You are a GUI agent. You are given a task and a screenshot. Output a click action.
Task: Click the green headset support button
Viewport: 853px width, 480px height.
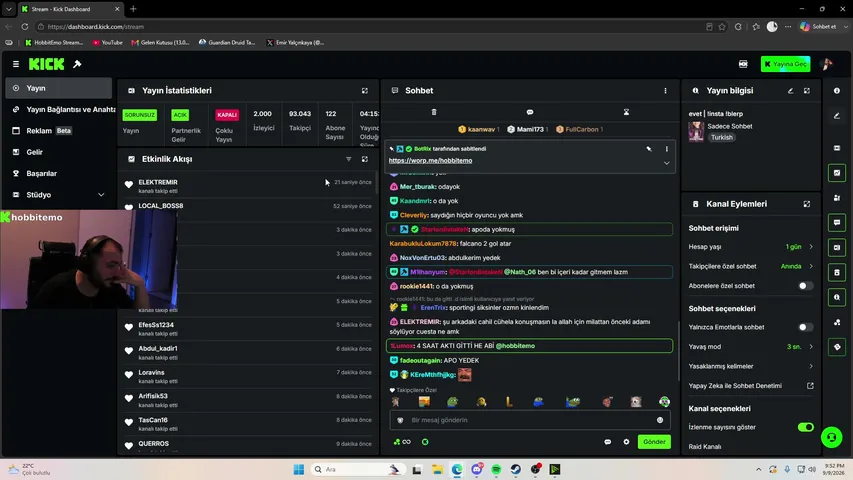831,437
